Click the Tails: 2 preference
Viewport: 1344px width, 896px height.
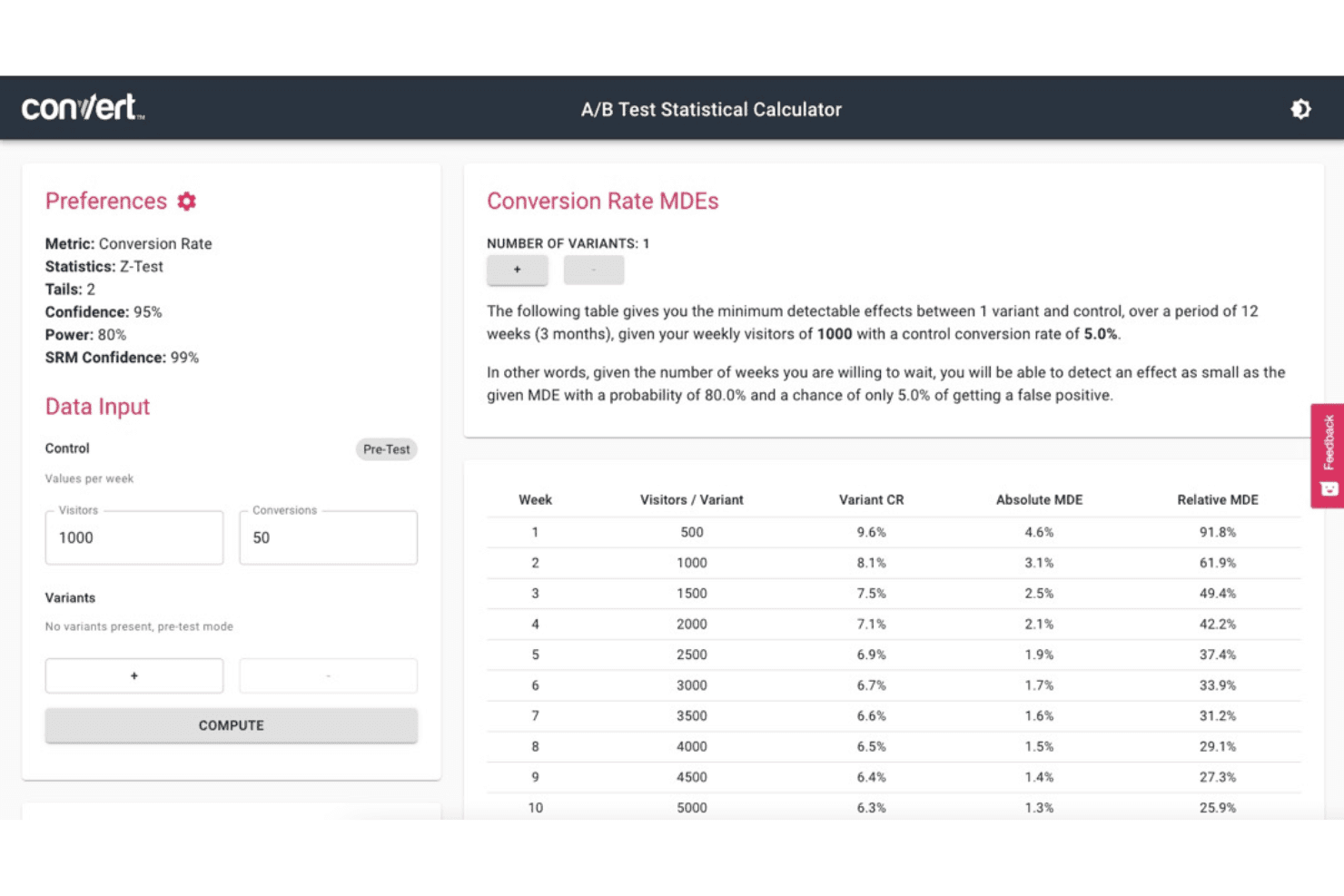70,289
